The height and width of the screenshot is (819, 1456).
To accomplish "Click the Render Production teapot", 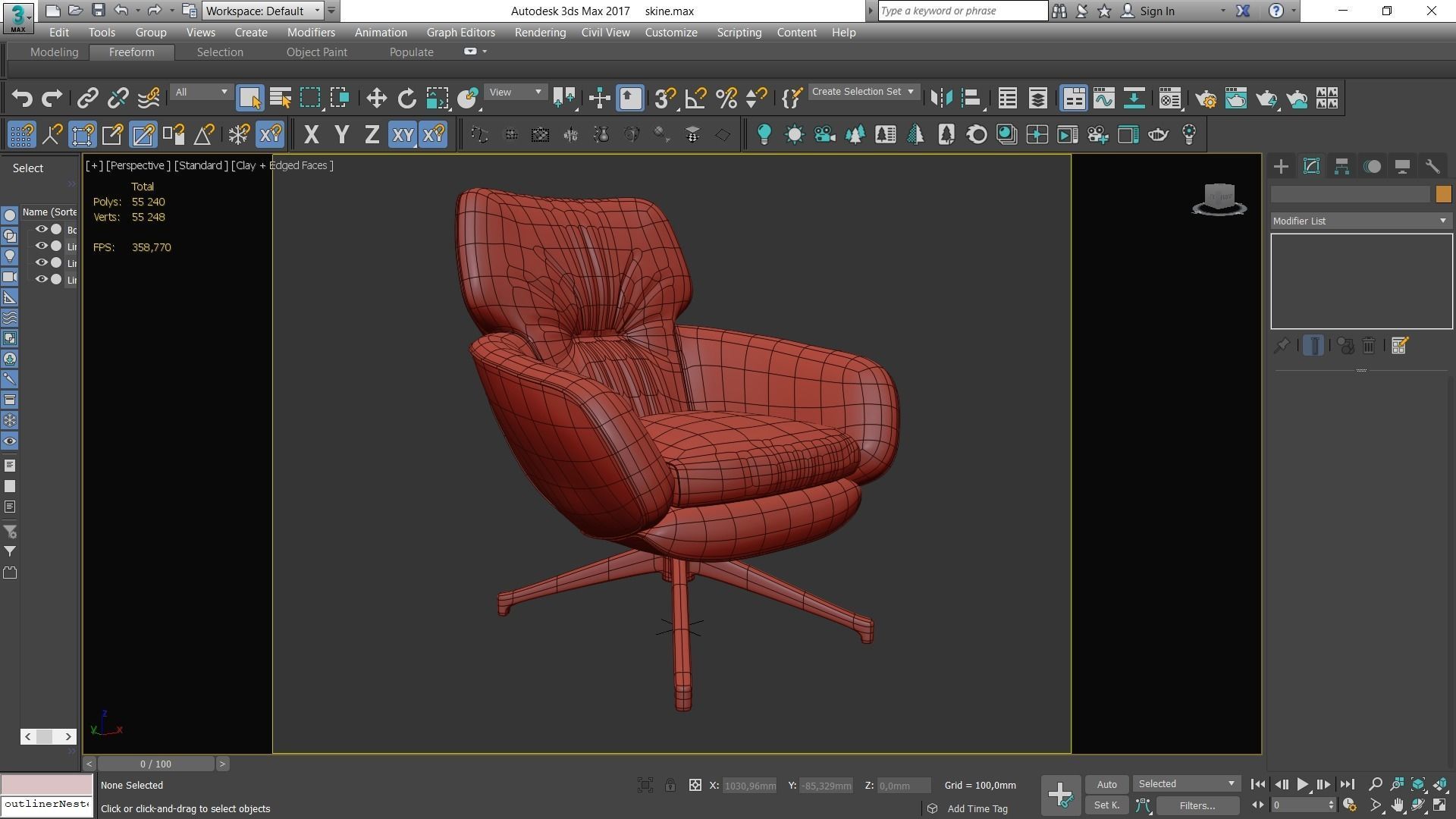I will [x=1266, y=98].
